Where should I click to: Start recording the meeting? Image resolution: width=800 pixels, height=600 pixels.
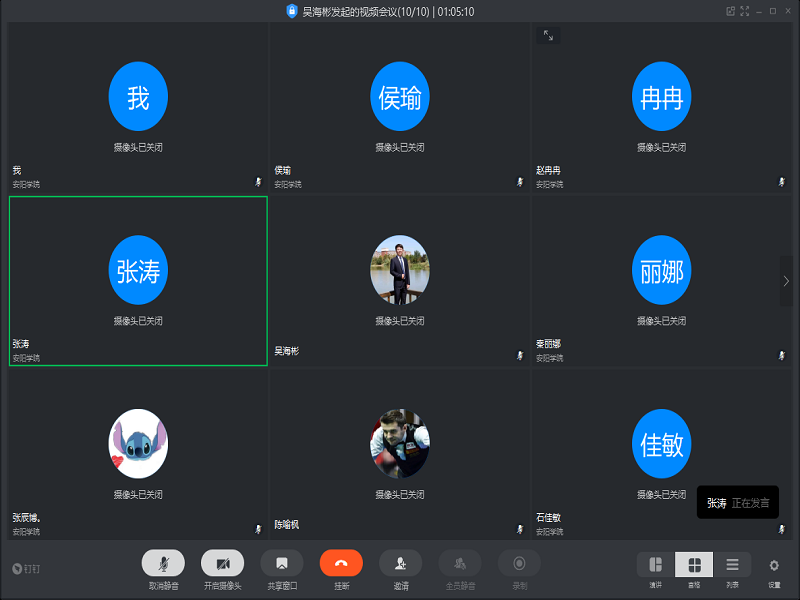(519, 564)
